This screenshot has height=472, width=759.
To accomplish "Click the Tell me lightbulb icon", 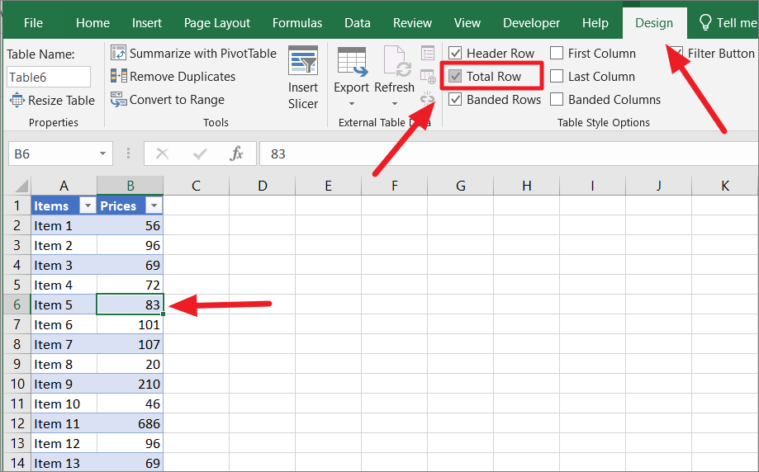I will click(705, 22).
